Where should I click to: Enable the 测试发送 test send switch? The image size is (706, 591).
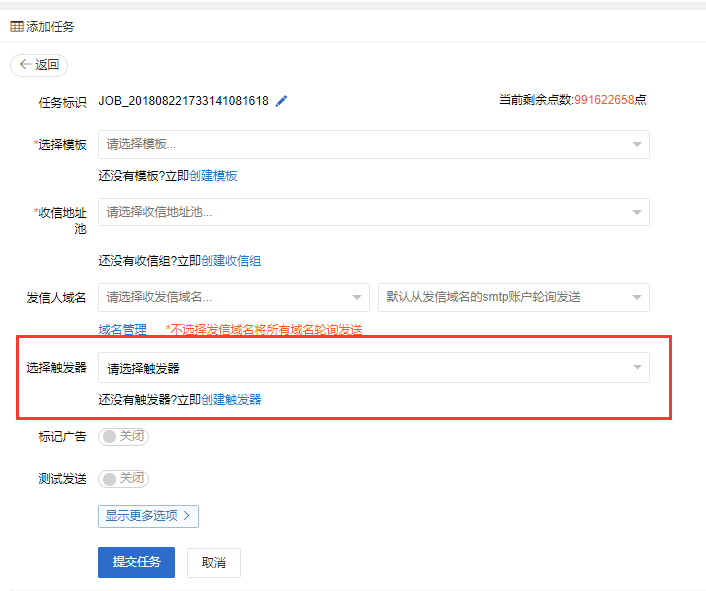pyautogui.click(x=124, y=479)
